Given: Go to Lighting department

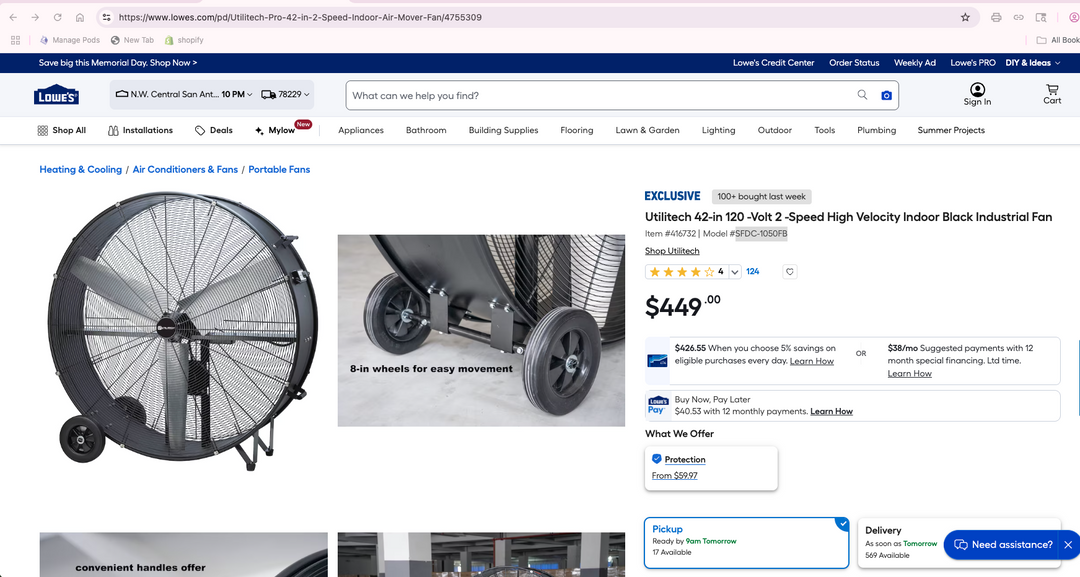Looking at the screenshot, I should click(718, 130).
